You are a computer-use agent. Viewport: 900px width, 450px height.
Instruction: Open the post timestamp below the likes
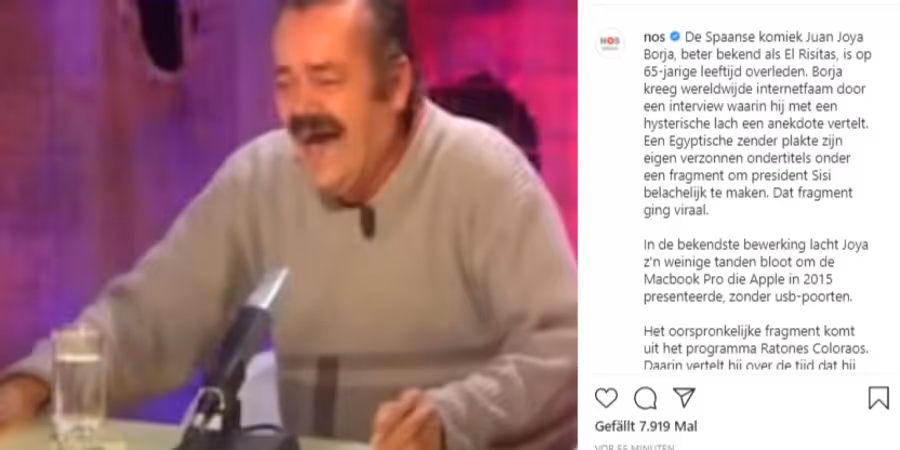626,447
